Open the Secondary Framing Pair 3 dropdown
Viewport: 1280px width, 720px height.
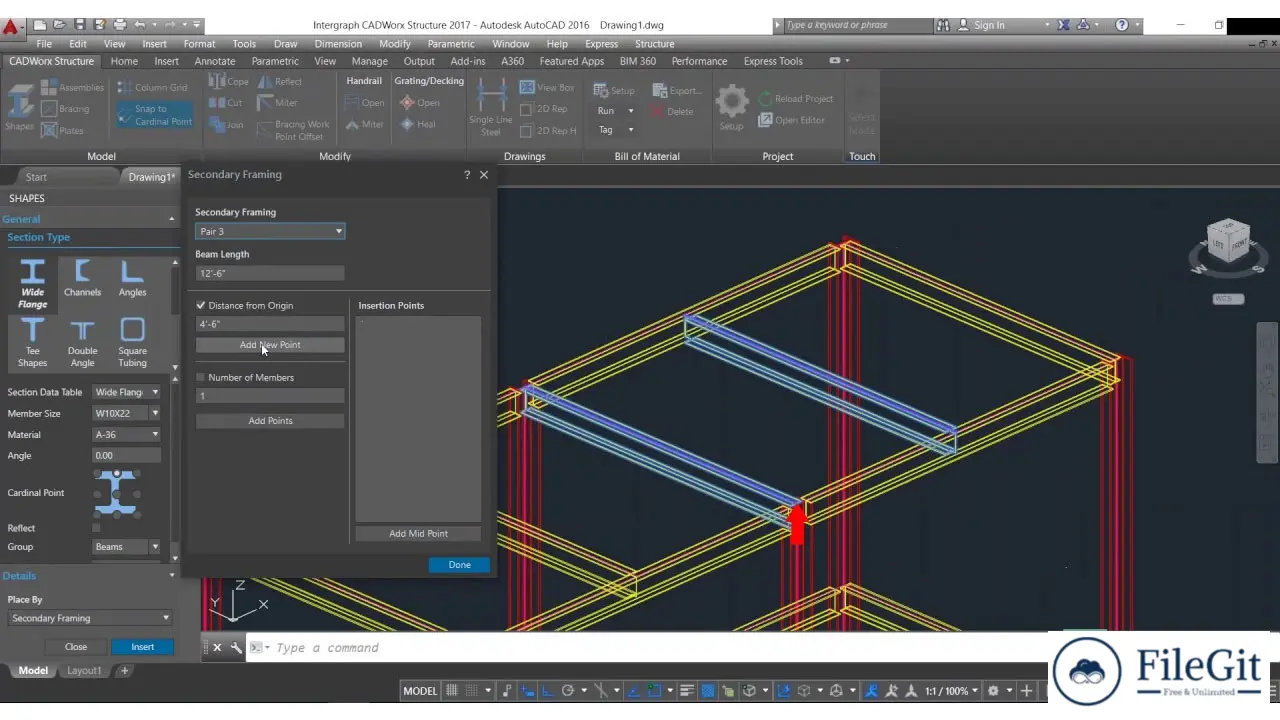(270, 231)
